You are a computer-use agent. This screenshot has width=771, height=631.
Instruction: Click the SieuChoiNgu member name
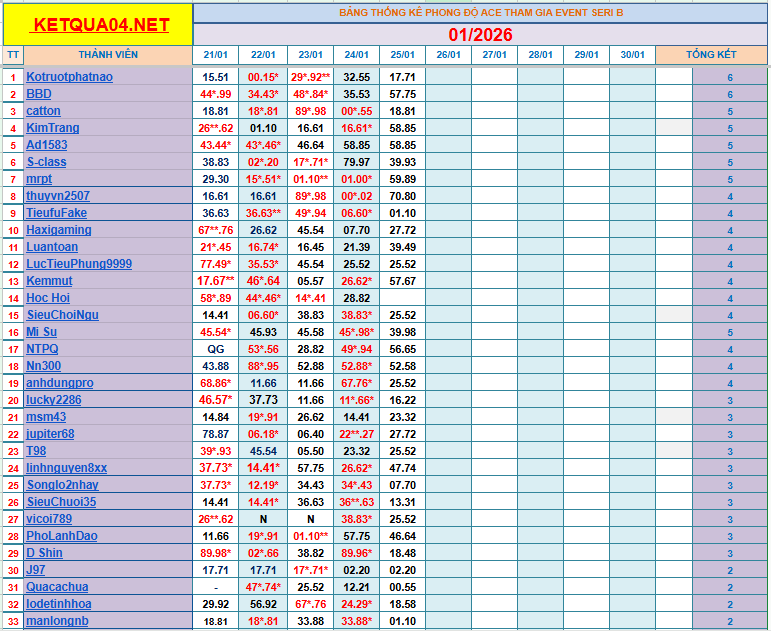[62, 315]
